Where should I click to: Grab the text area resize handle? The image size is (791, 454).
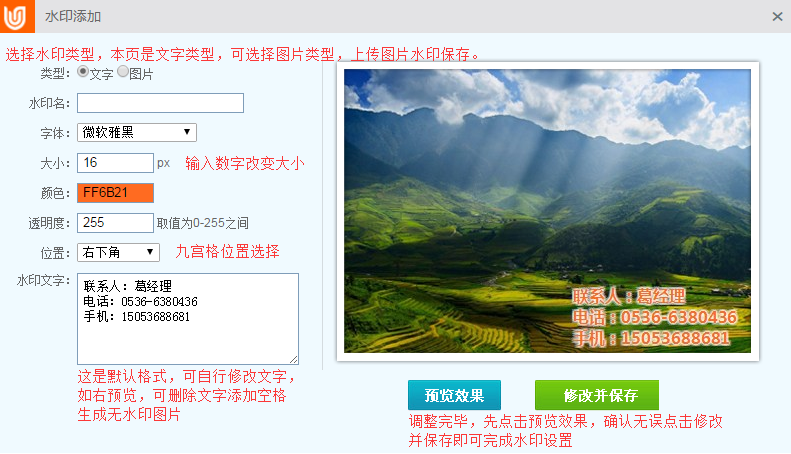294,359
